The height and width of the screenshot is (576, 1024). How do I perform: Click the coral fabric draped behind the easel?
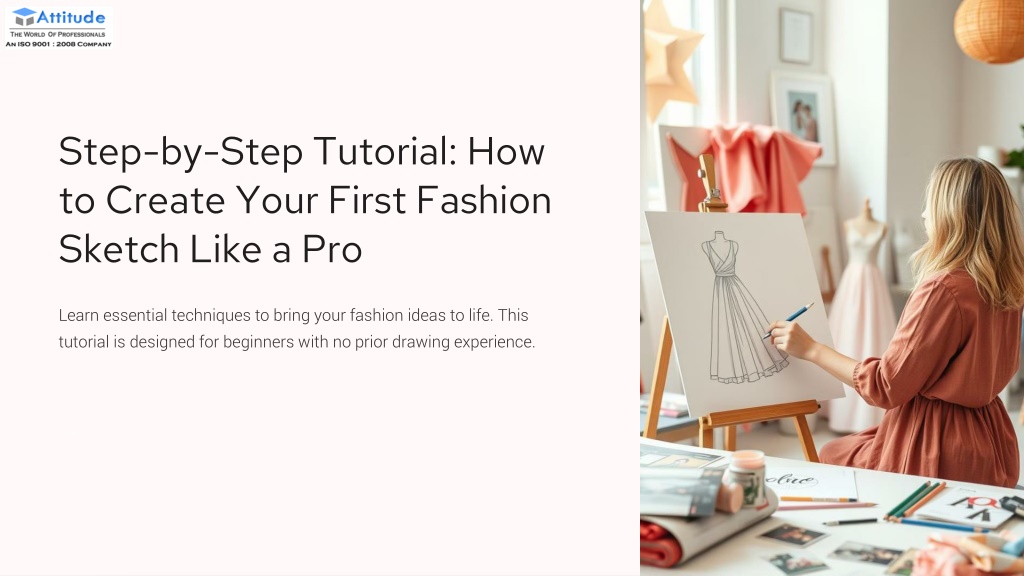click(744, 168)
